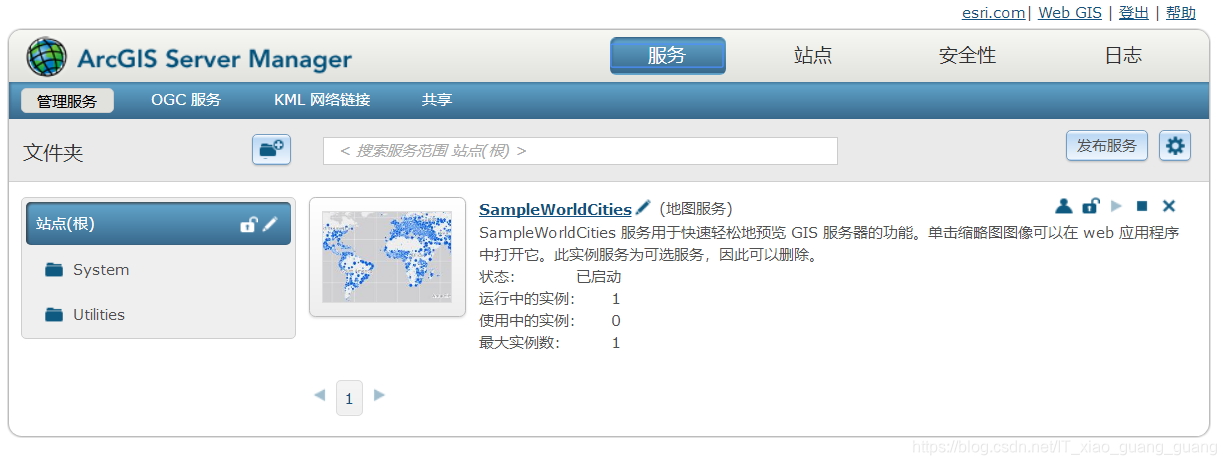
Task: Start the SampleWorldCities service with play icon
Action: [1116, 206]
